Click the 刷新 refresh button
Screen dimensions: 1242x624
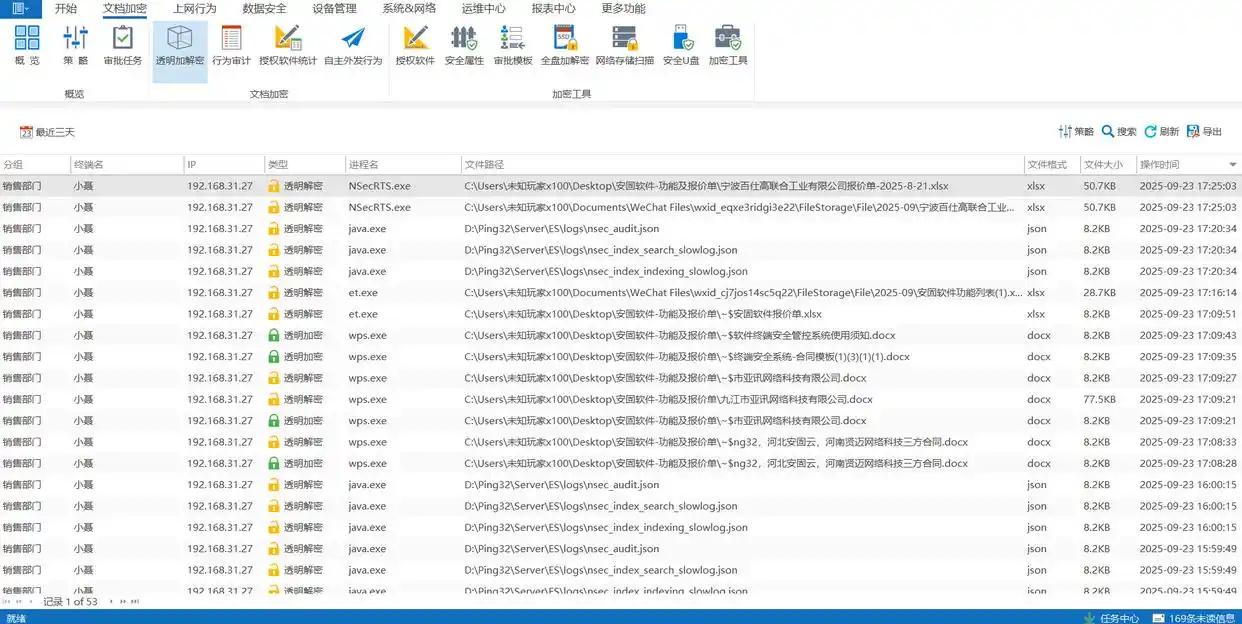tap(1161, 132)
